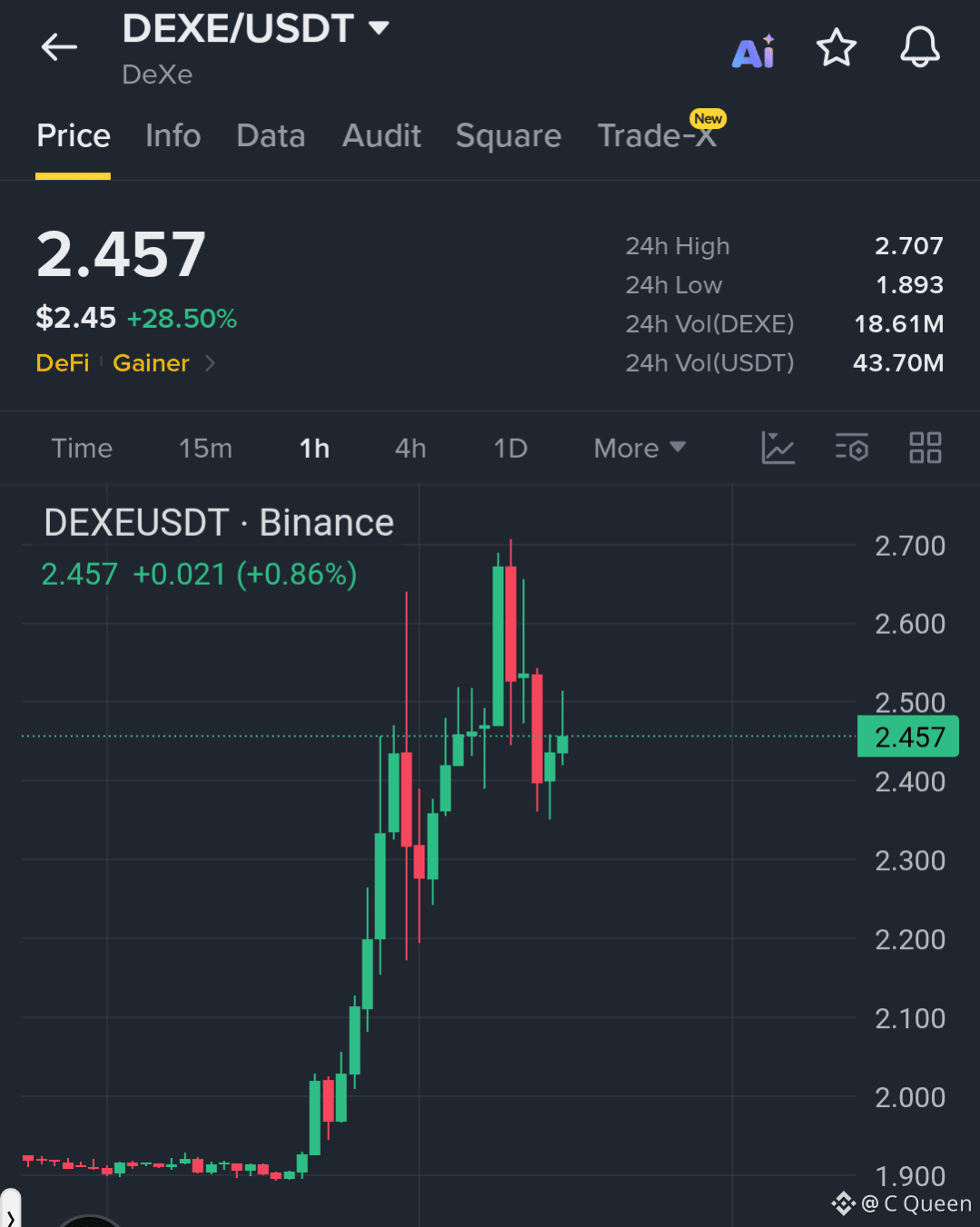
Task: Open chart indicator settings icon
Action: pyautogui.click(x=852, y=448)
